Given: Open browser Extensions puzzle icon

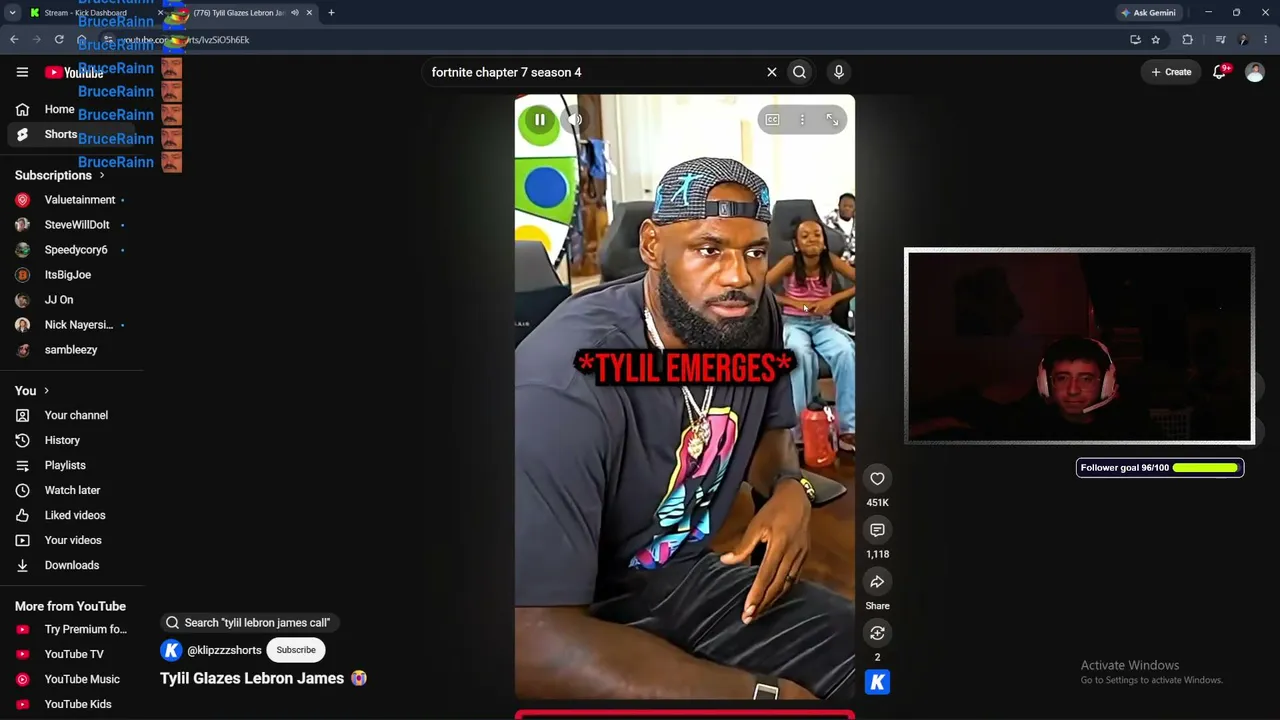Looking at the screenshot, I should pyautogui.click(x=1187, y=40).
